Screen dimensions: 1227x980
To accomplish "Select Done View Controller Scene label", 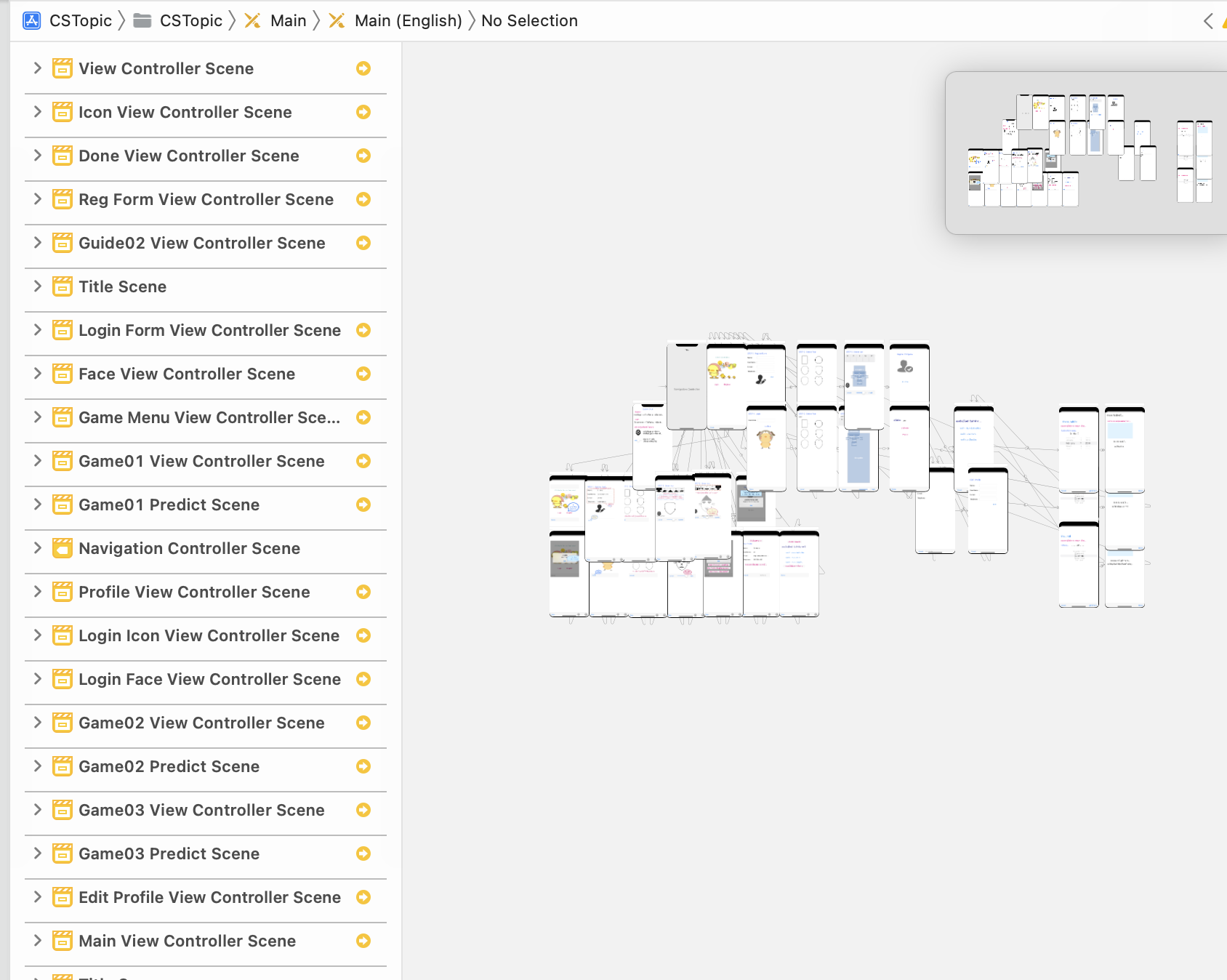I will click(x=189, y=156).
